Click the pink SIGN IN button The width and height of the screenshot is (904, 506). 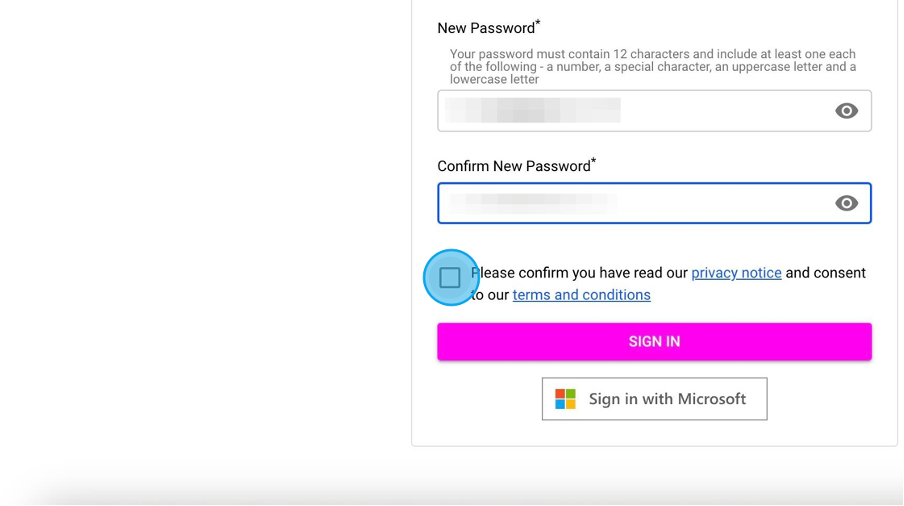654,342
